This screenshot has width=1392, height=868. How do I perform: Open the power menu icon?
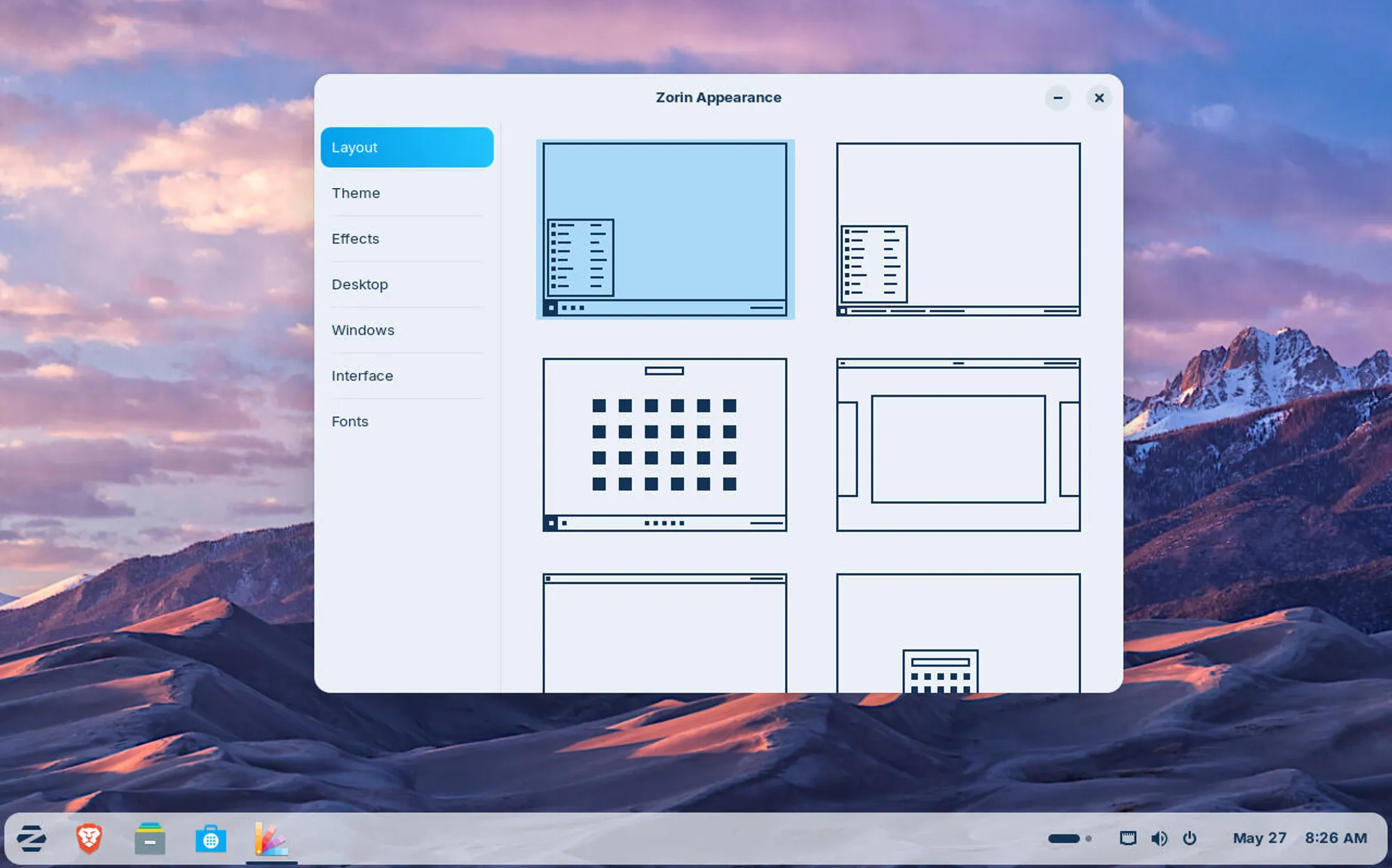pos(1189,838)
